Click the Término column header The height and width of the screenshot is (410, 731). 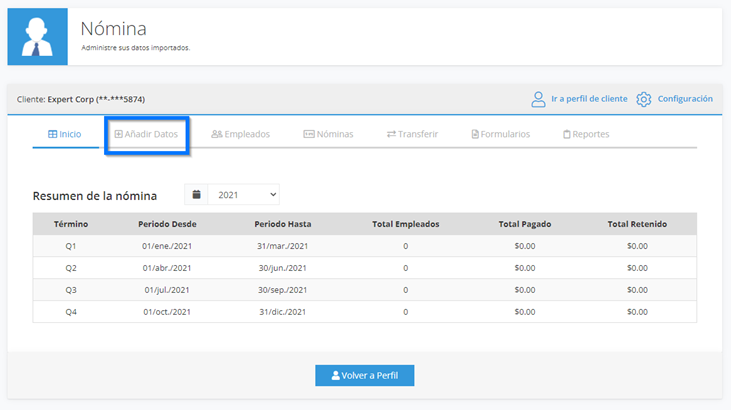[x=71, y=224]
